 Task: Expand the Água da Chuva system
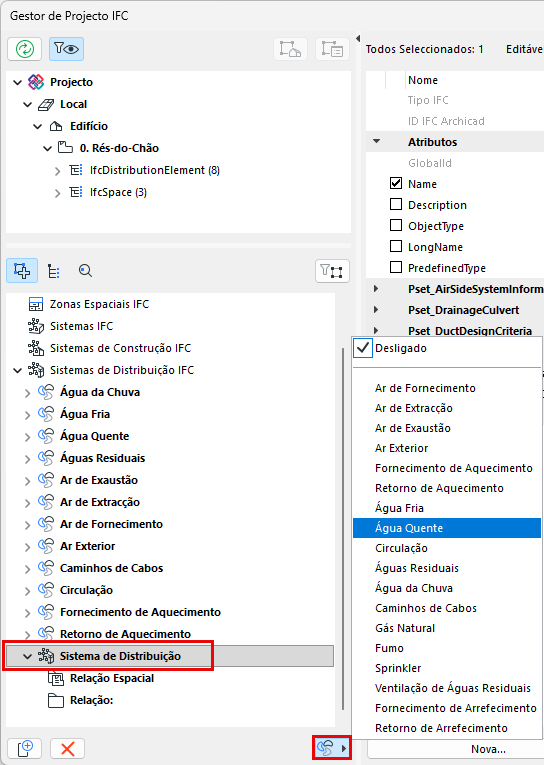point(28,393)
